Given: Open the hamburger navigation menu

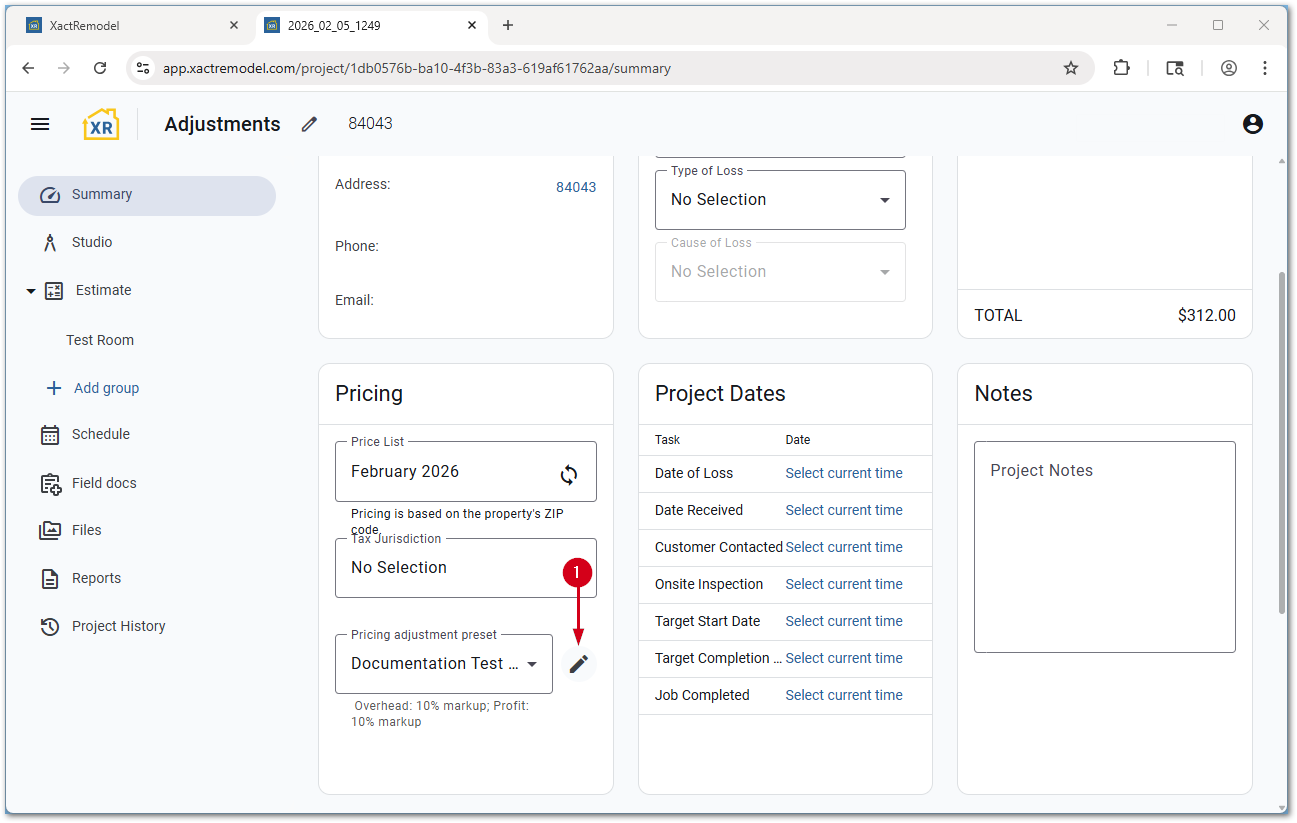Looking at the screenshot, I should 40,124.
